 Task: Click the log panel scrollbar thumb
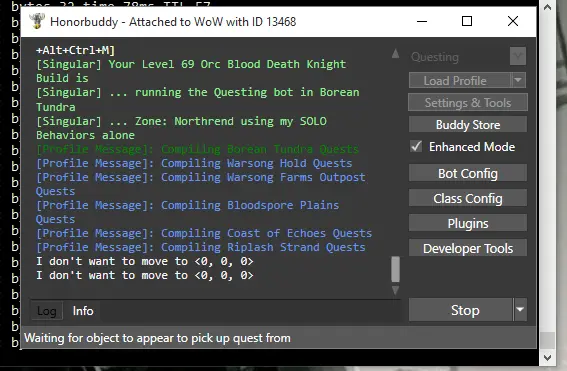pyautogui.click(x=396, y=269)
